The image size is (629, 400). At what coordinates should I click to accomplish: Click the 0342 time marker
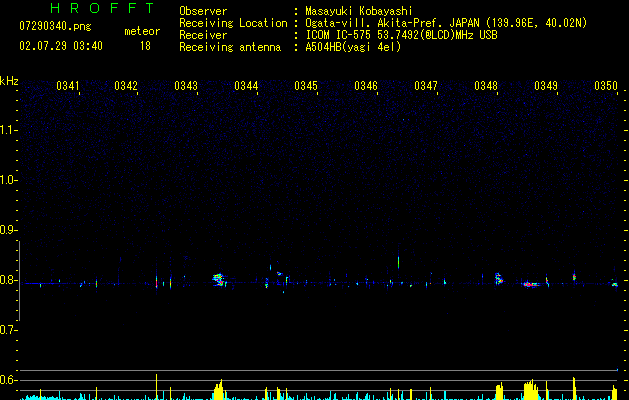pyautogui.click(x=126, y=86)
